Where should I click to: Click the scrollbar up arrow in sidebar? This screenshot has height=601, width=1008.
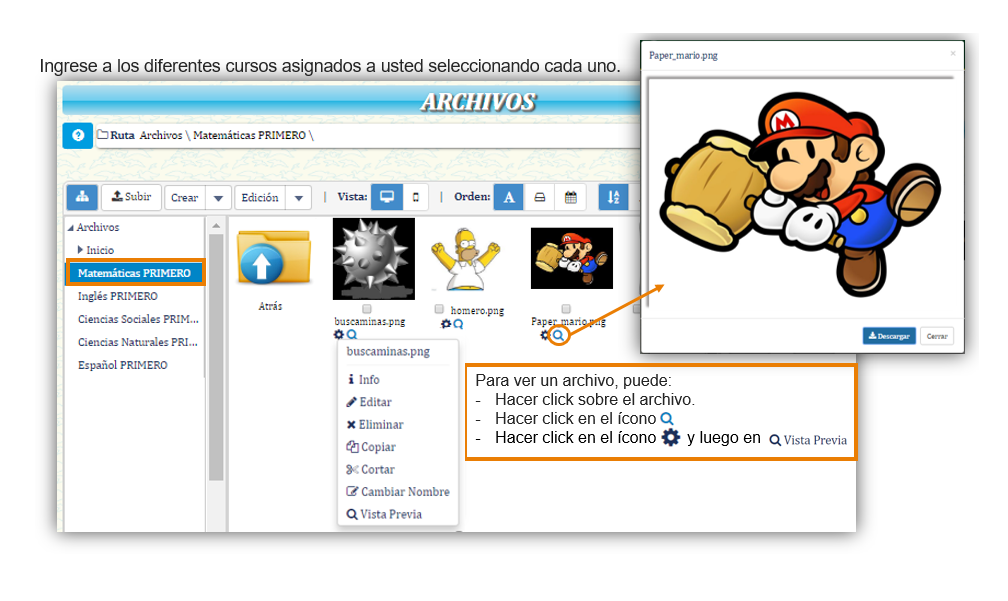tap(216, 226)
